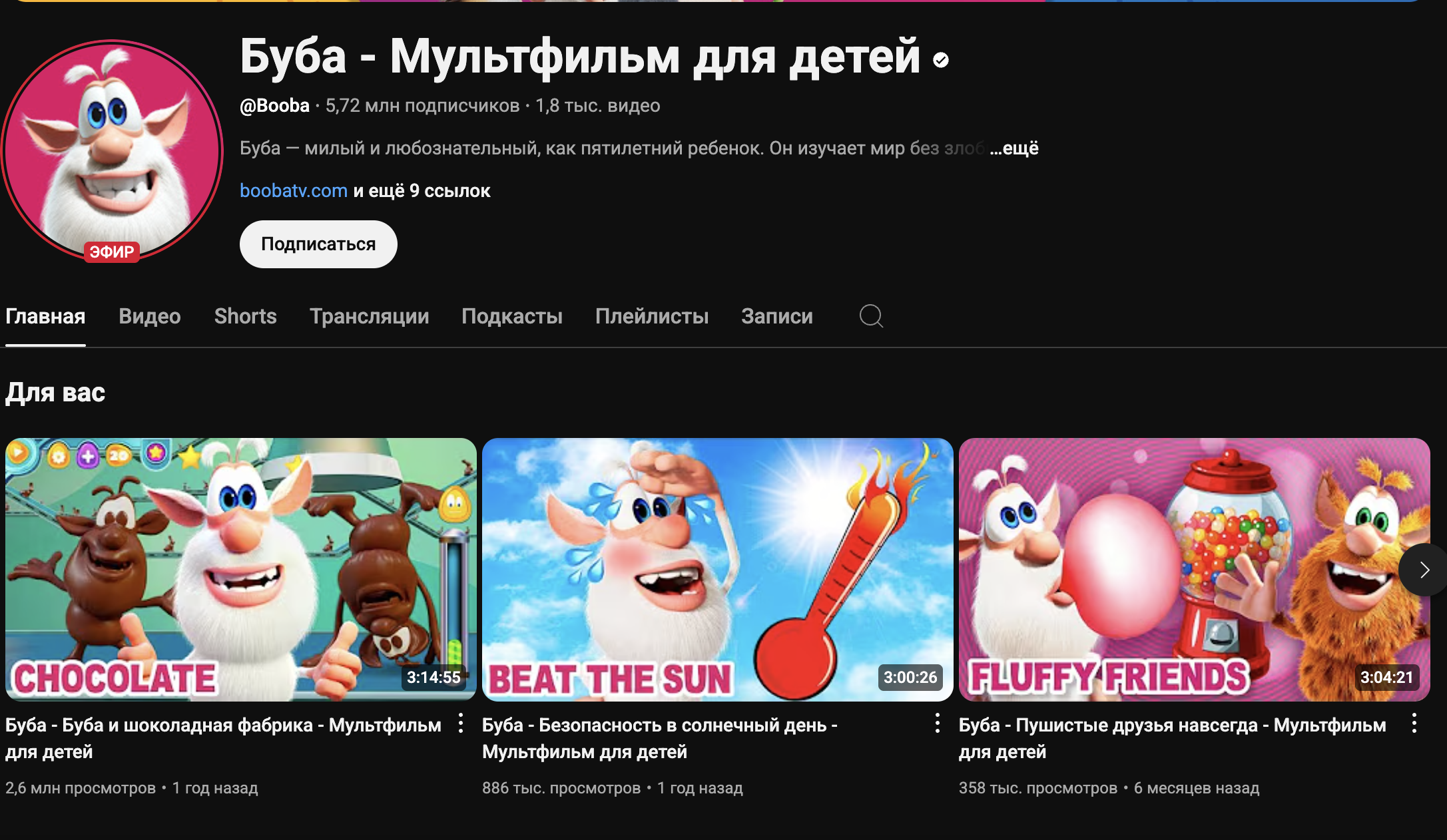The width and height of the screenshot is (1447, 840).
Task: Switch to the Shorts tab
Action: click(245, 316)
